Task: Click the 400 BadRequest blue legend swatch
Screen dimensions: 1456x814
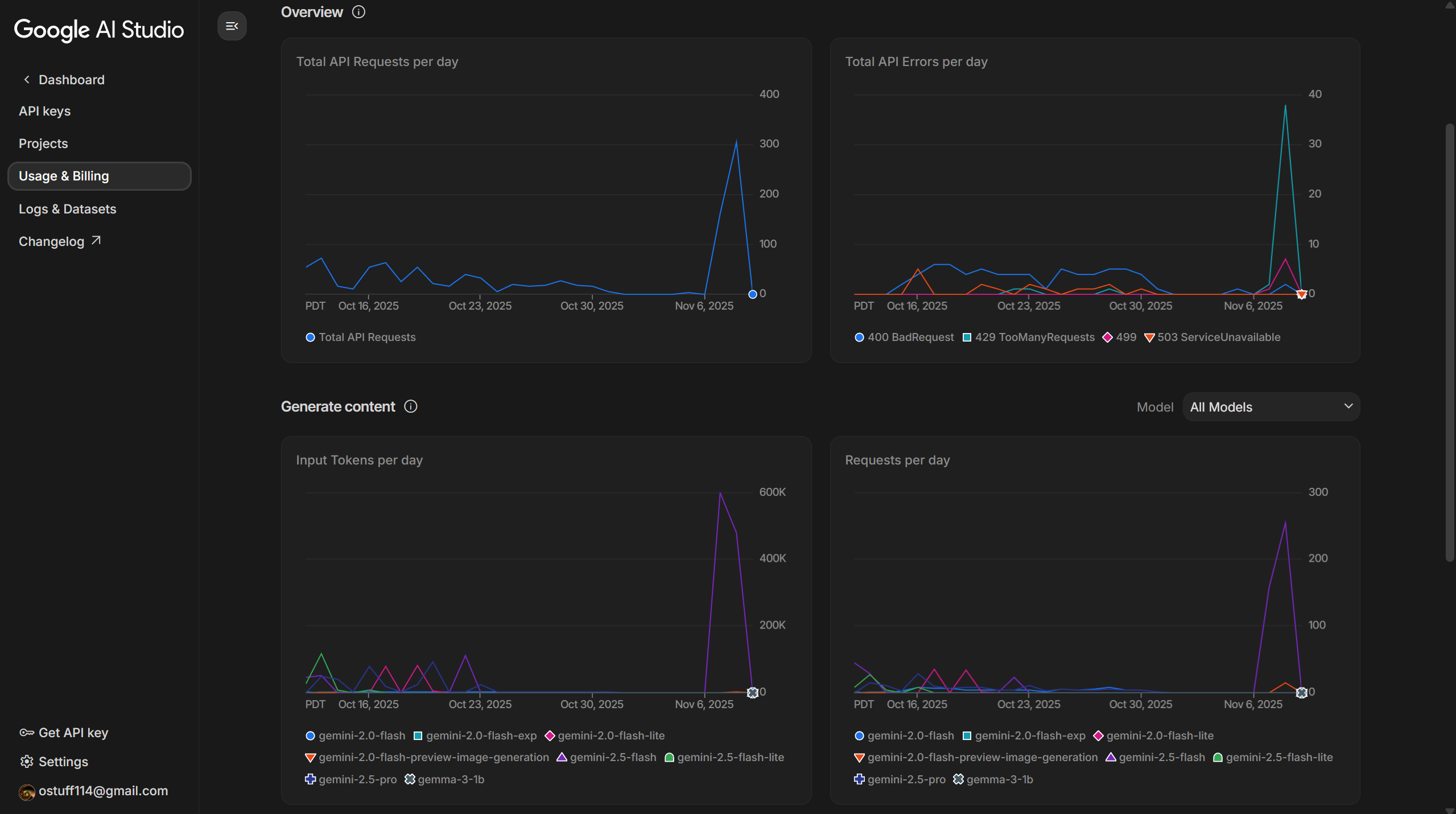Action: [859, 338]
